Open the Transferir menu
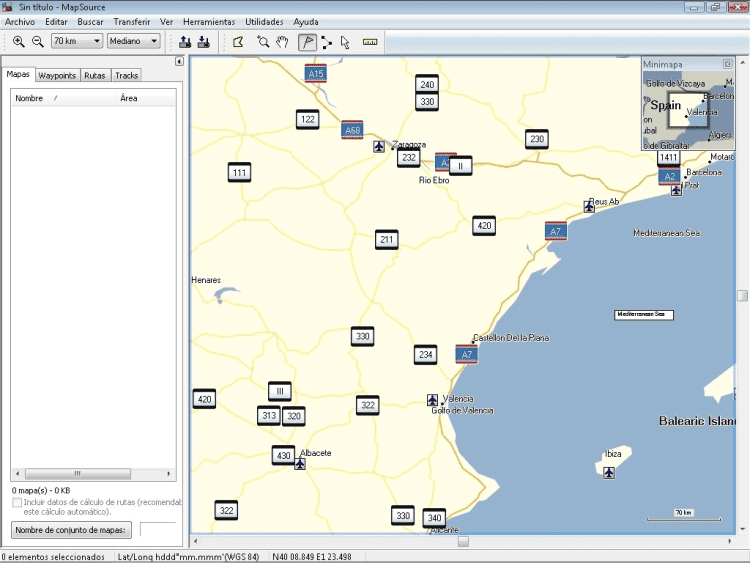The width and height of the screenshot is (750, 563). [132, 22]
